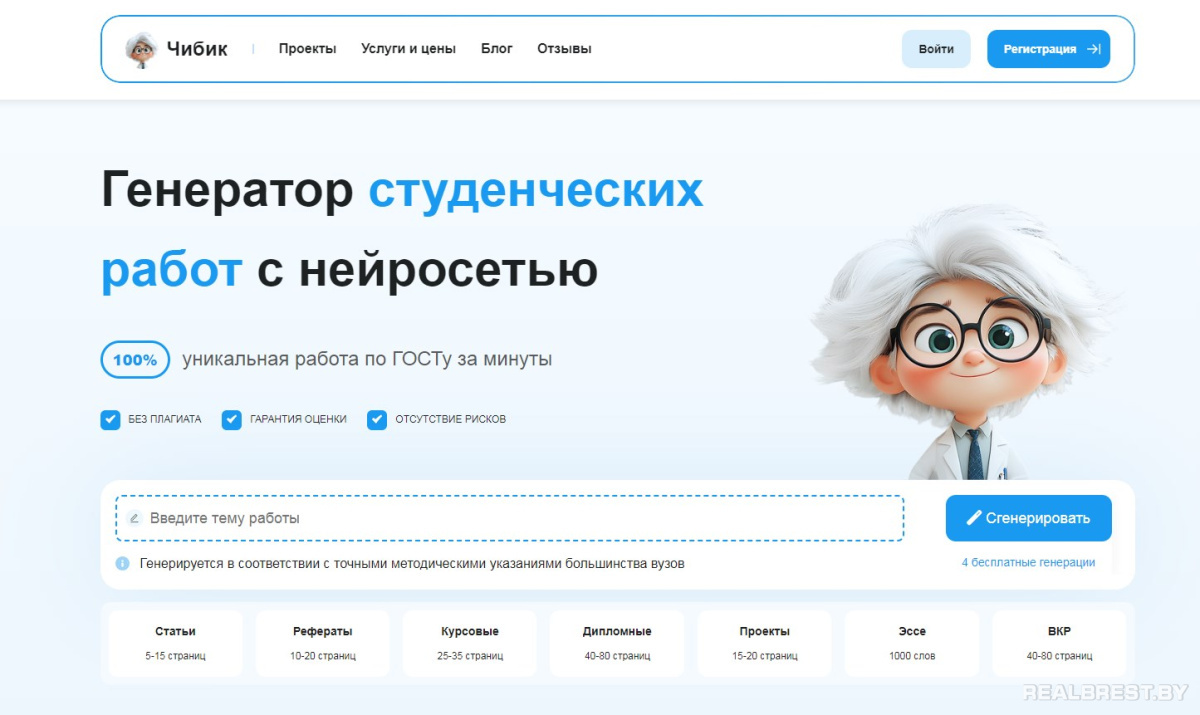Click the Войти button
Viewport: 1200px width, 715px height.
click(936, 48)
